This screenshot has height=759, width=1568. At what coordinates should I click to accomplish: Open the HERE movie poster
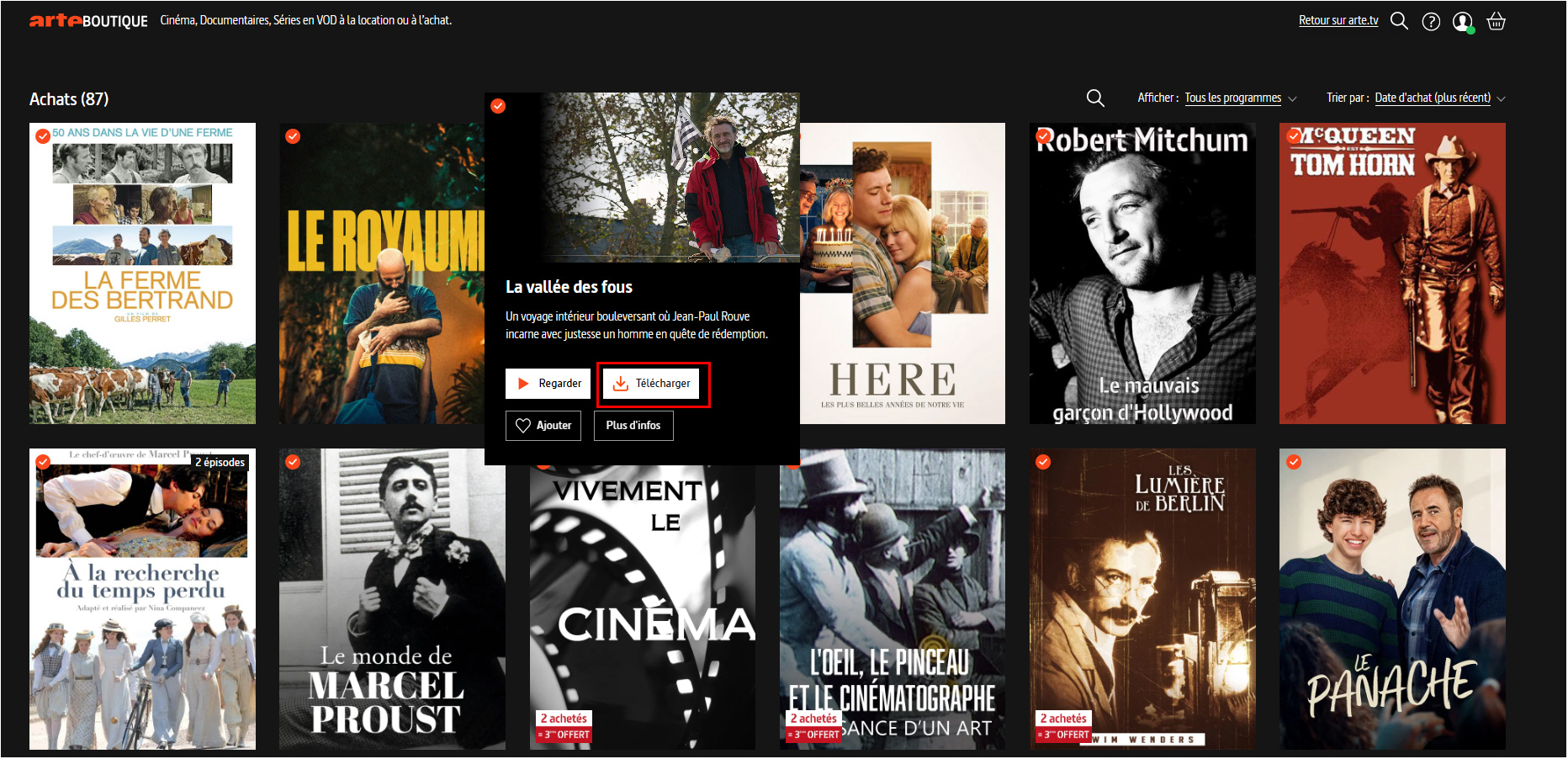pos(903,273)
